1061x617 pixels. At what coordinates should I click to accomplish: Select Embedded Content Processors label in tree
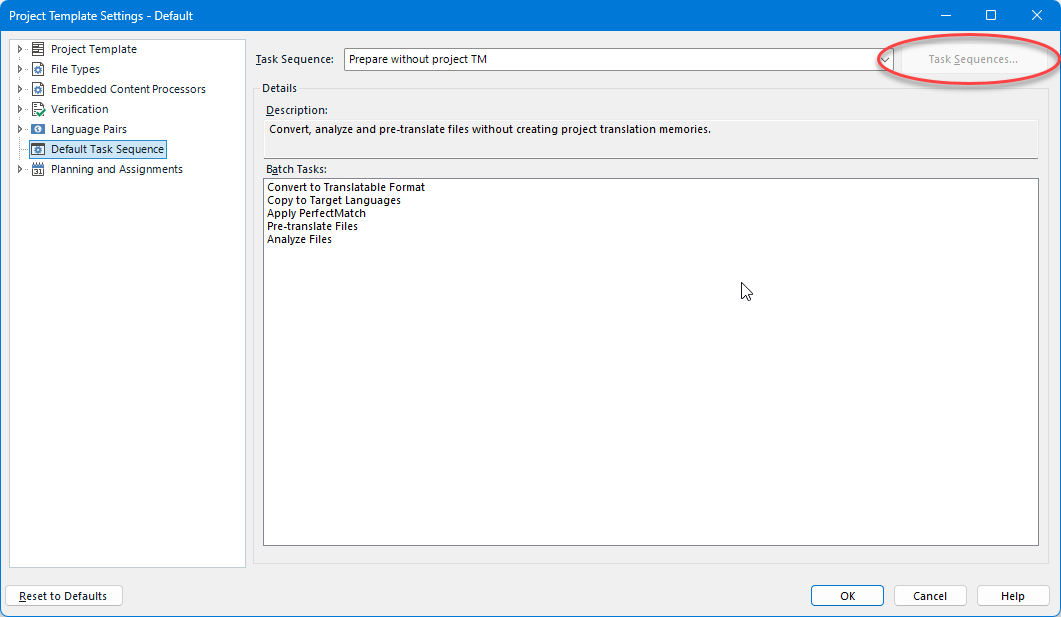pyautogui.click(x=128, y=89)
